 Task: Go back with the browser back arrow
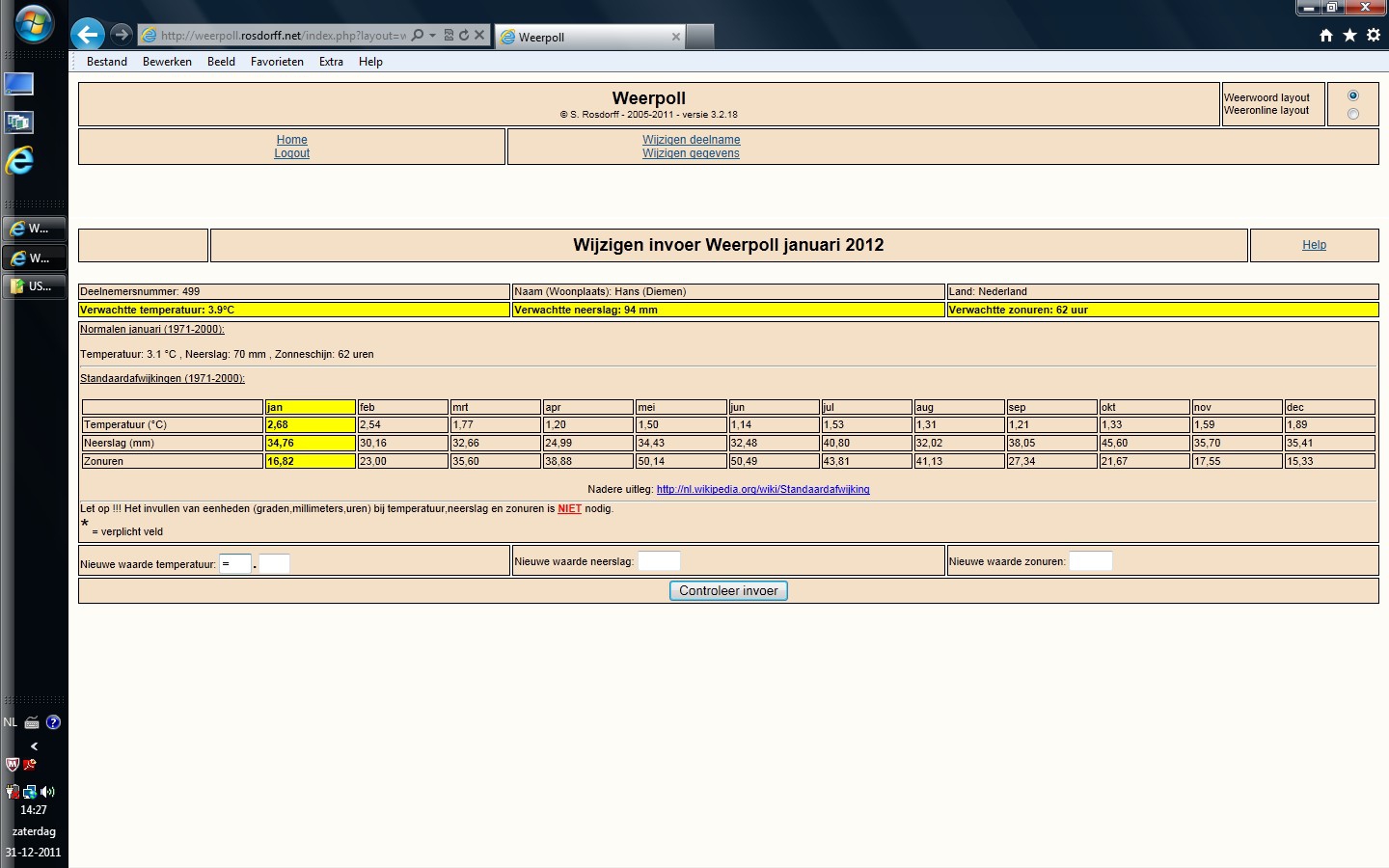(x=88, y=35)
